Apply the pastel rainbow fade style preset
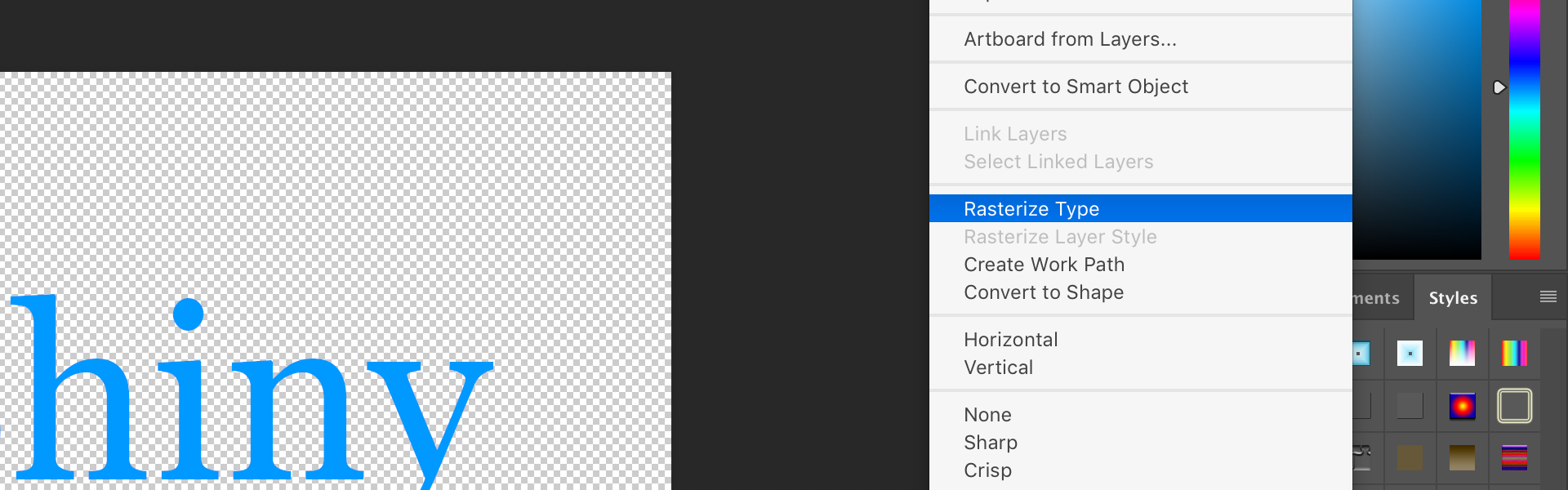 (x=1462, y=354)
